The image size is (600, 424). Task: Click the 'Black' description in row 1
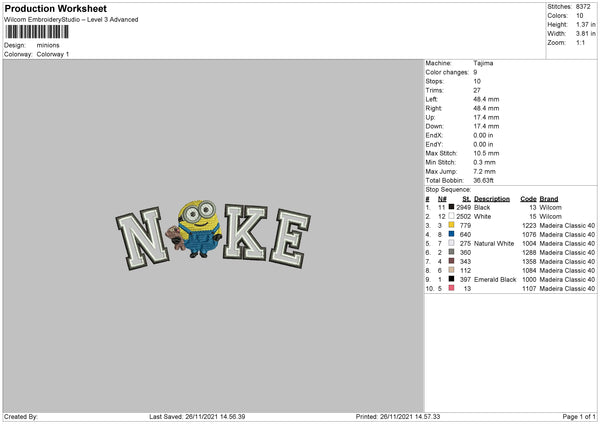[482, 207]
